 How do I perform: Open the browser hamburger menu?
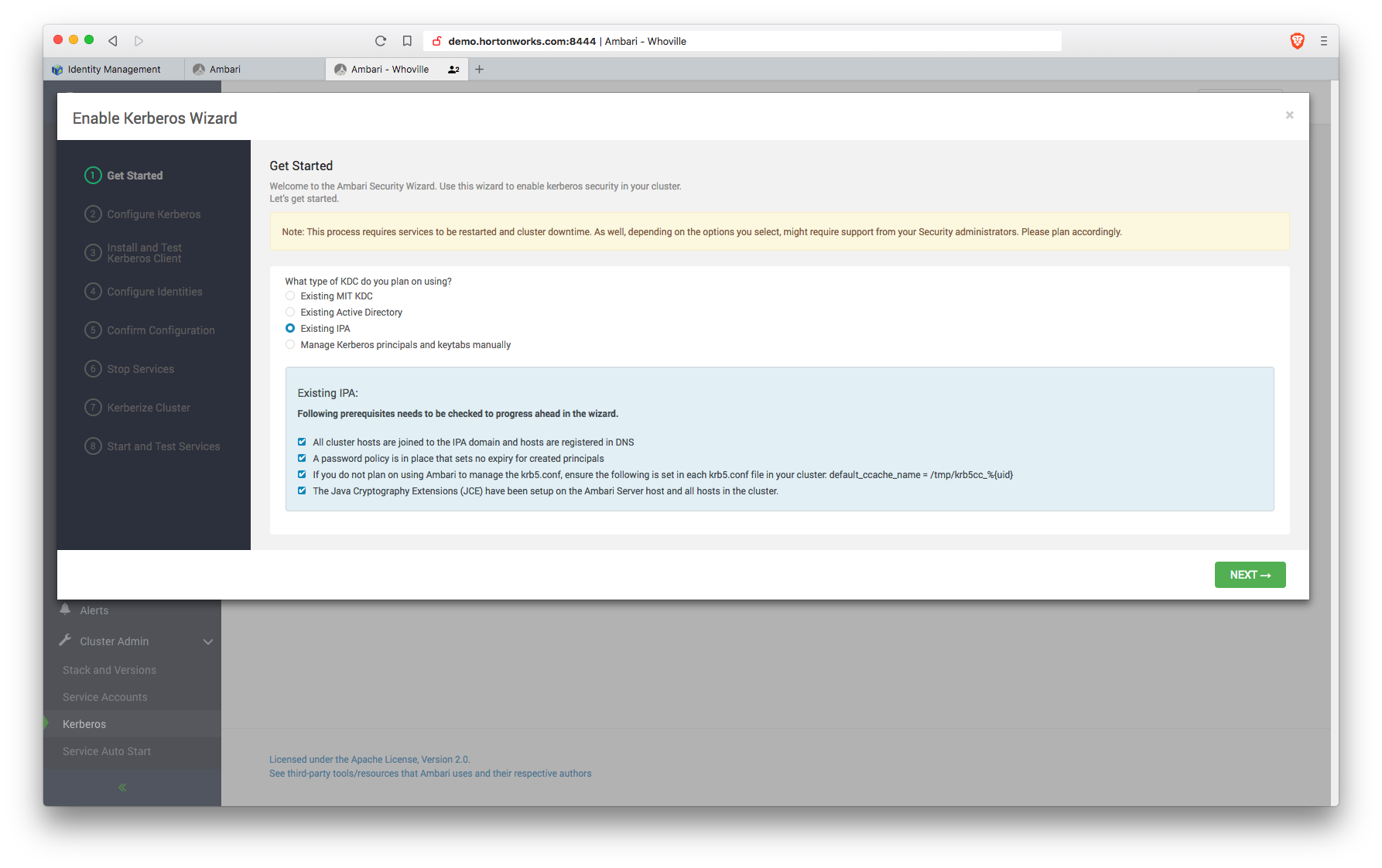point(1324,41)
